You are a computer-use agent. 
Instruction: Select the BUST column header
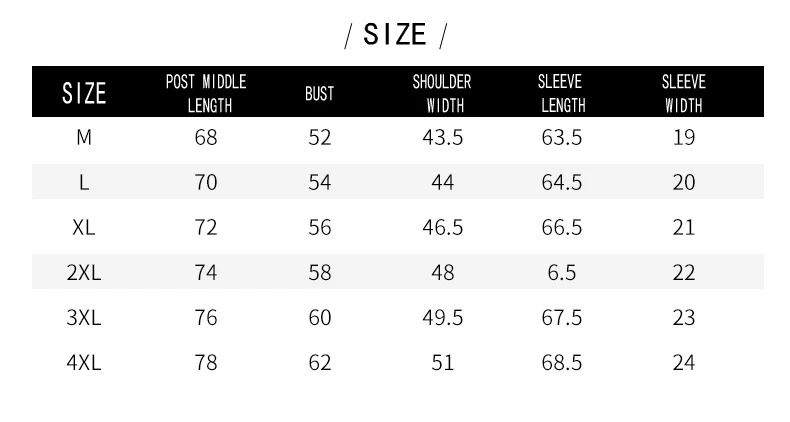coord(319,94)
